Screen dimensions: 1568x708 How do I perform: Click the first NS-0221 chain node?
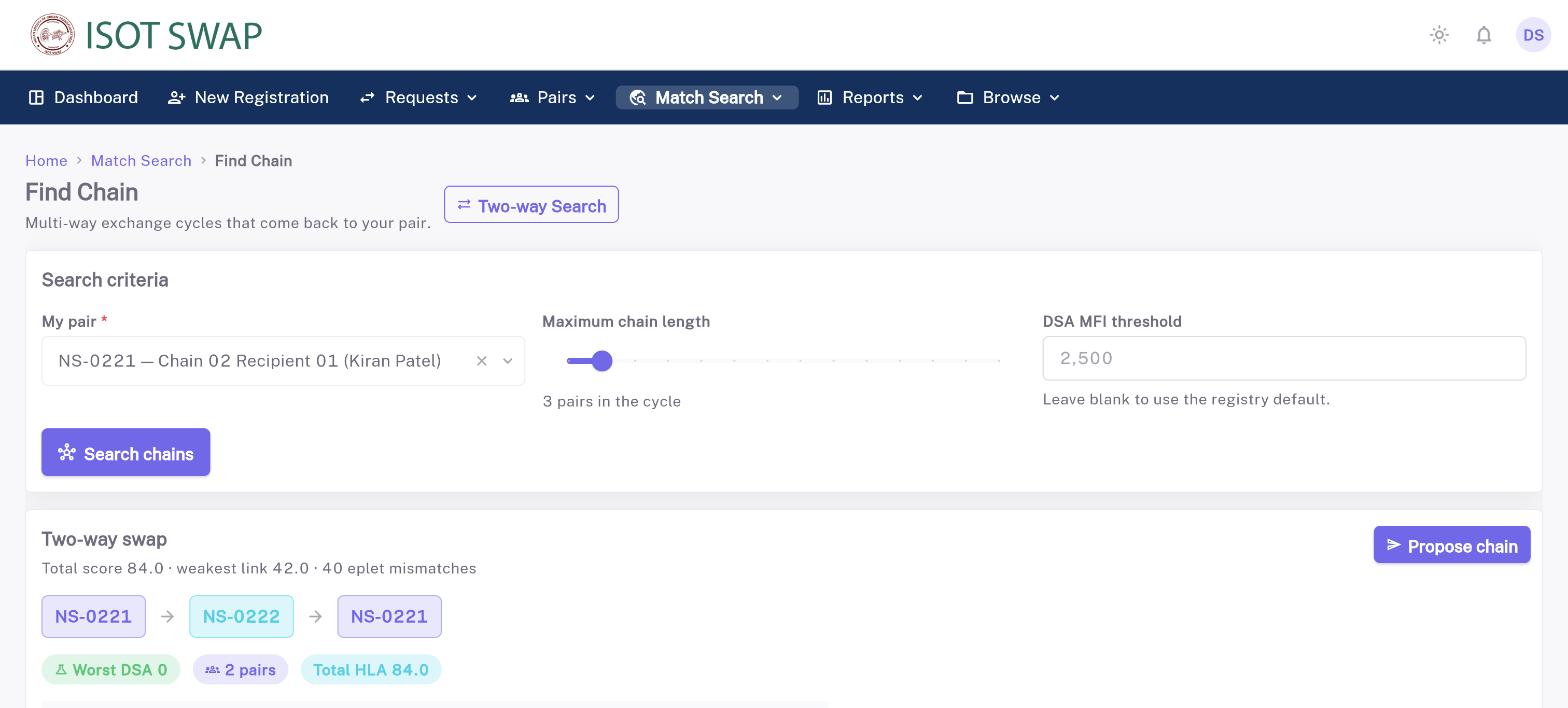[x=93, y=616]
